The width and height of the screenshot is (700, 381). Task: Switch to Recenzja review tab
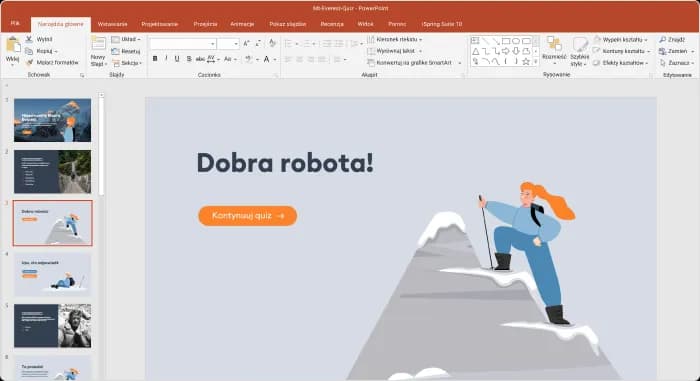(332, 24)
